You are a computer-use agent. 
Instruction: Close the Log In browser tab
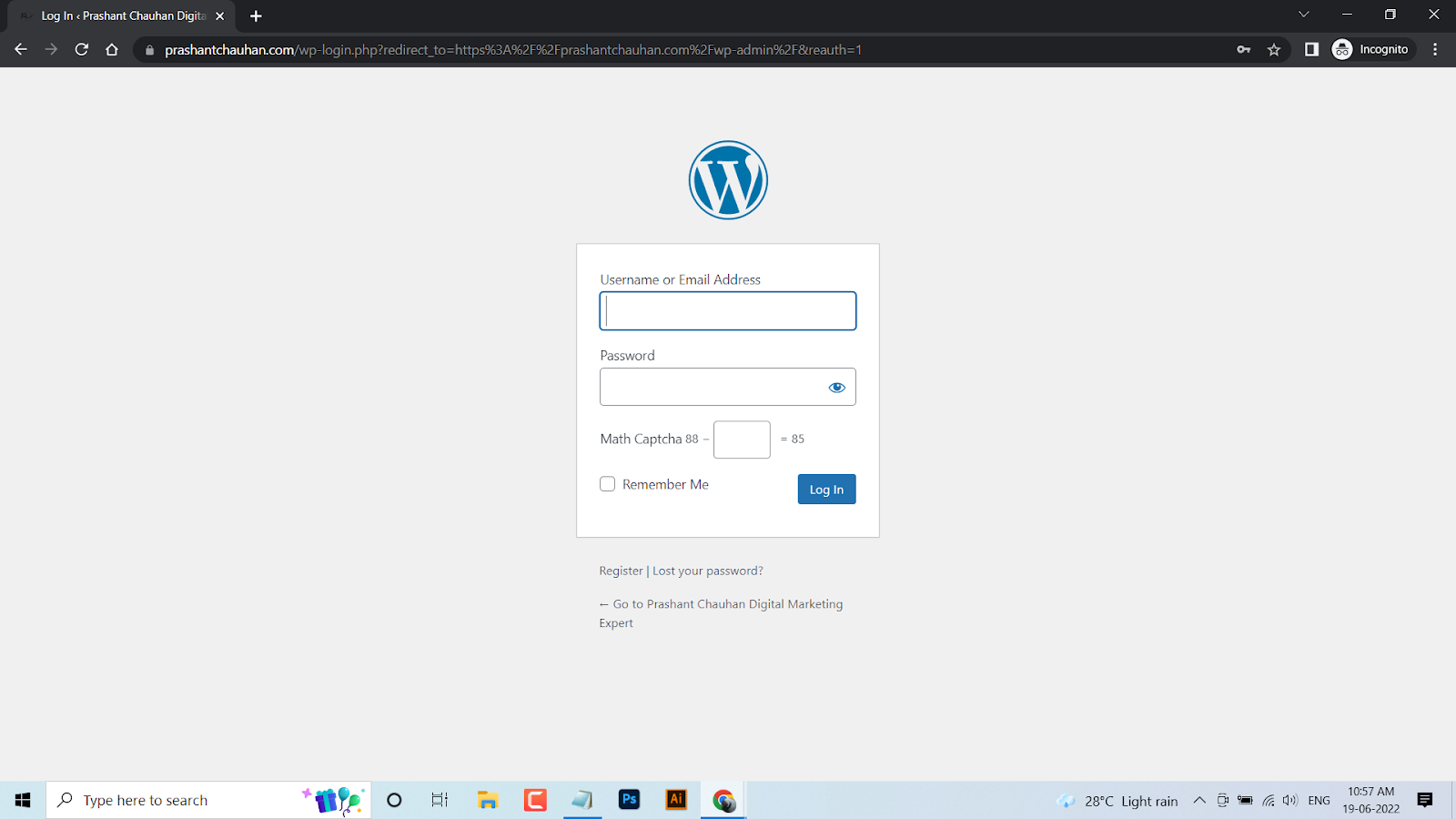(220, 16)
